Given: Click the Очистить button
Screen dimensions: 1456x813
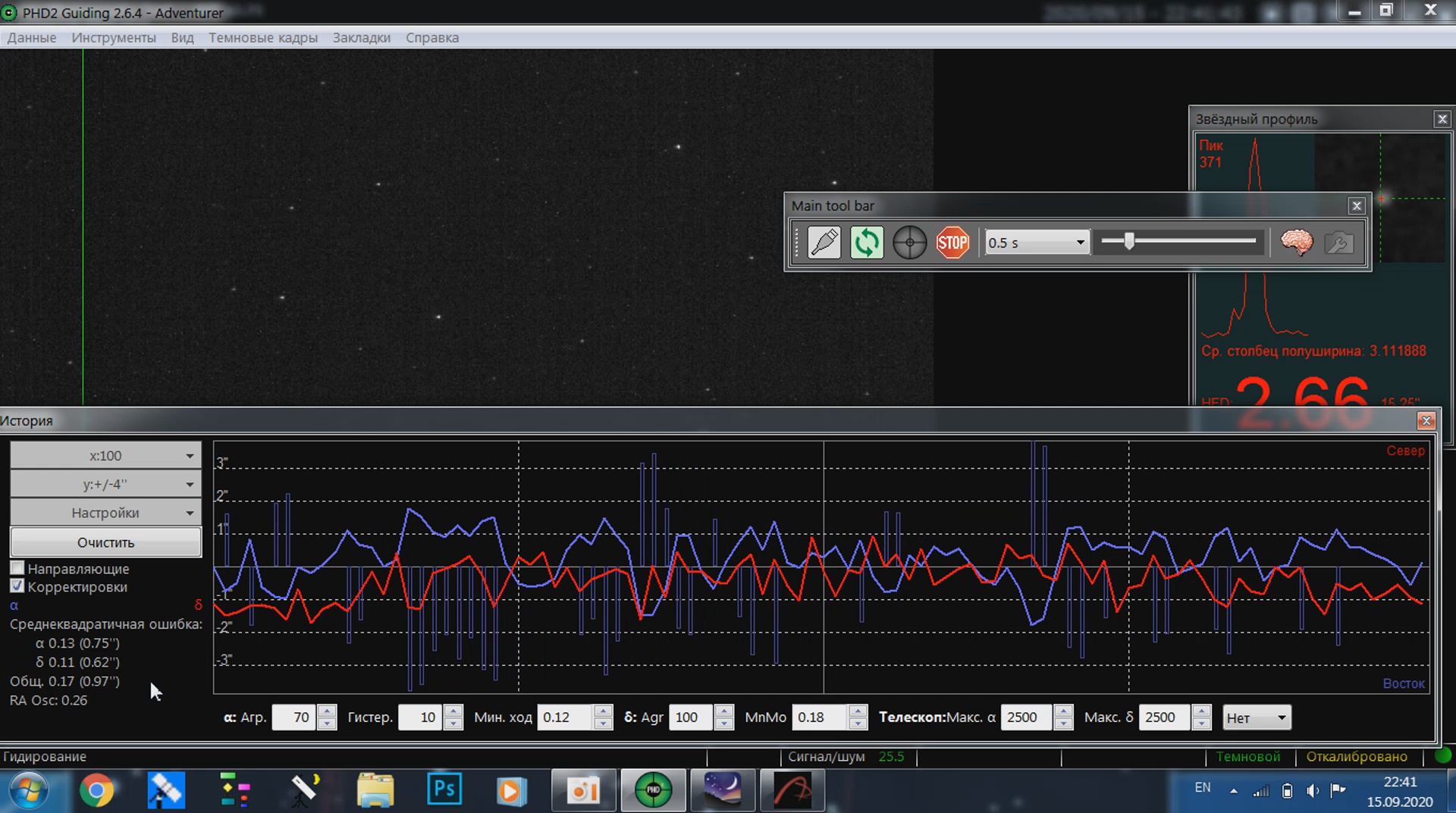Looking at the screenshot, I should (105, 542).
